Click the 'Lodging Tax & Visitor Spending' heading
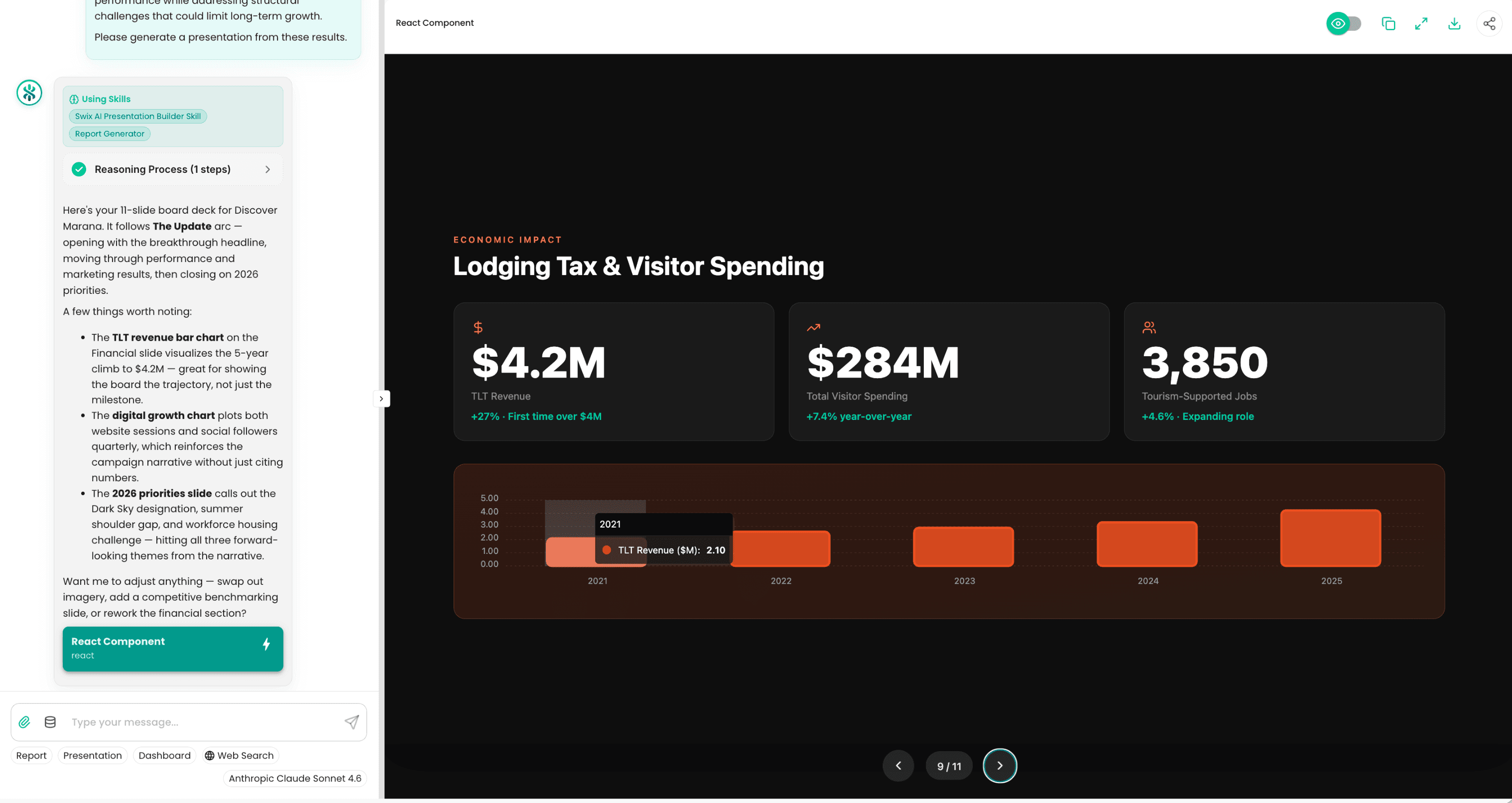The height and width of the screenshot is (803, 1512). [x=638, y=266]
